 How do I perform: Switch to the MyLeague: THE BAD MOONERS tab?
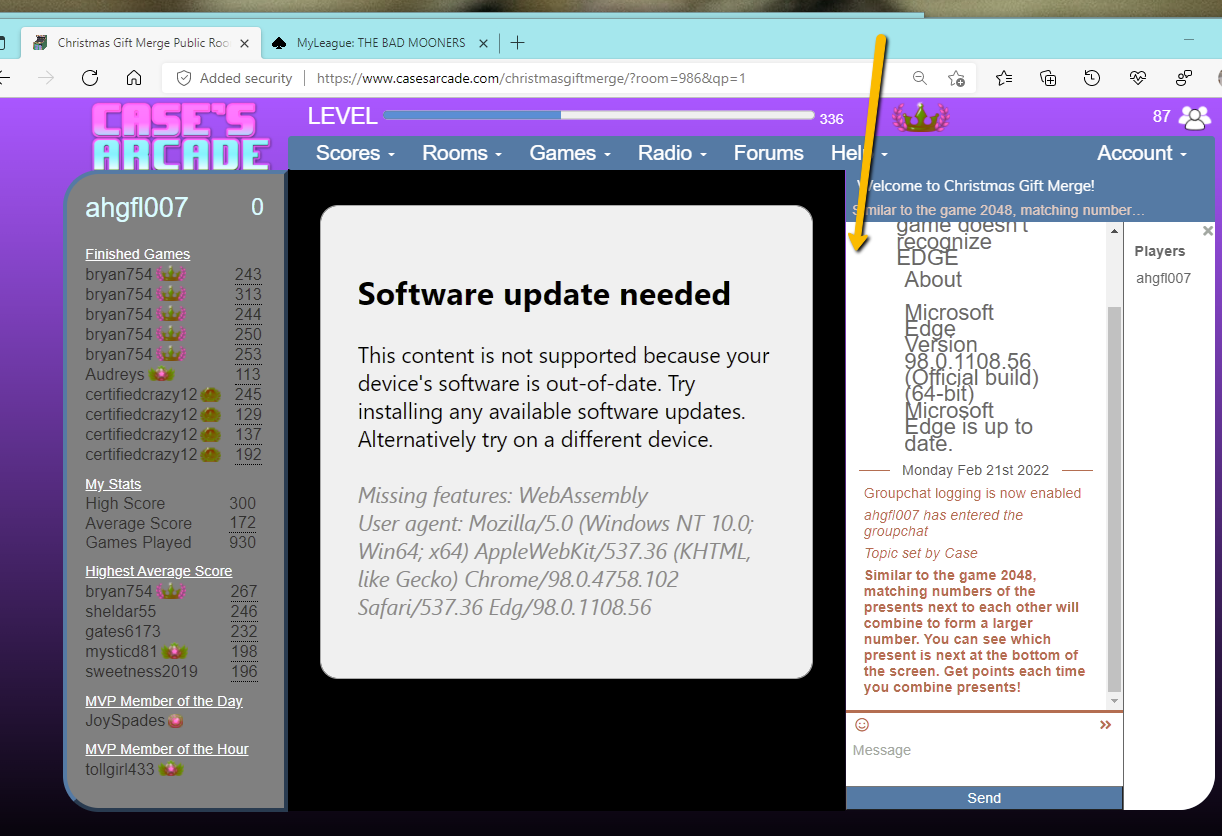click(380, 43)
